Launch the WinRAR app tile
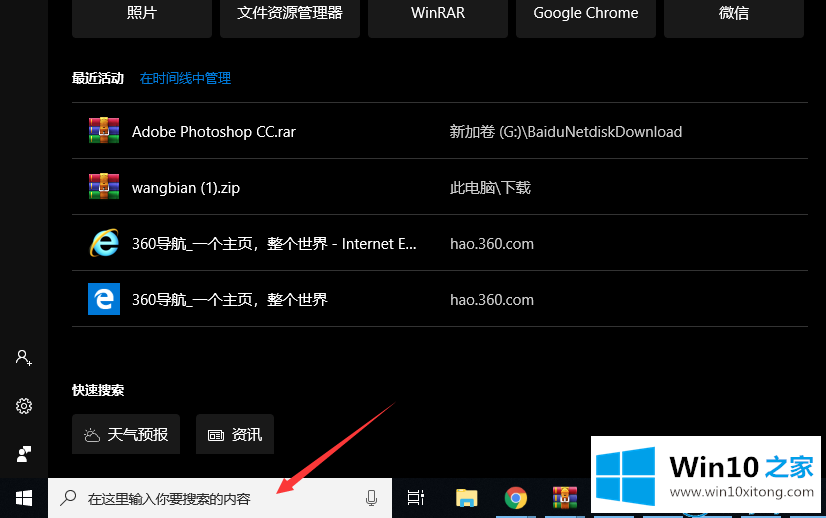826x518 pixels. tap(438, 15)
